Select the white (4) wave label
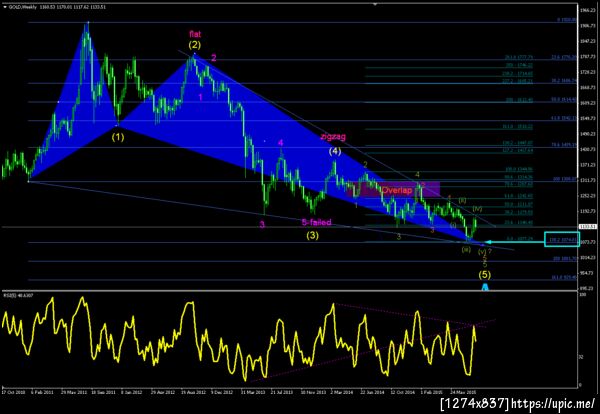The height and width of the screenshot is (414, 600). click(335, 152)
